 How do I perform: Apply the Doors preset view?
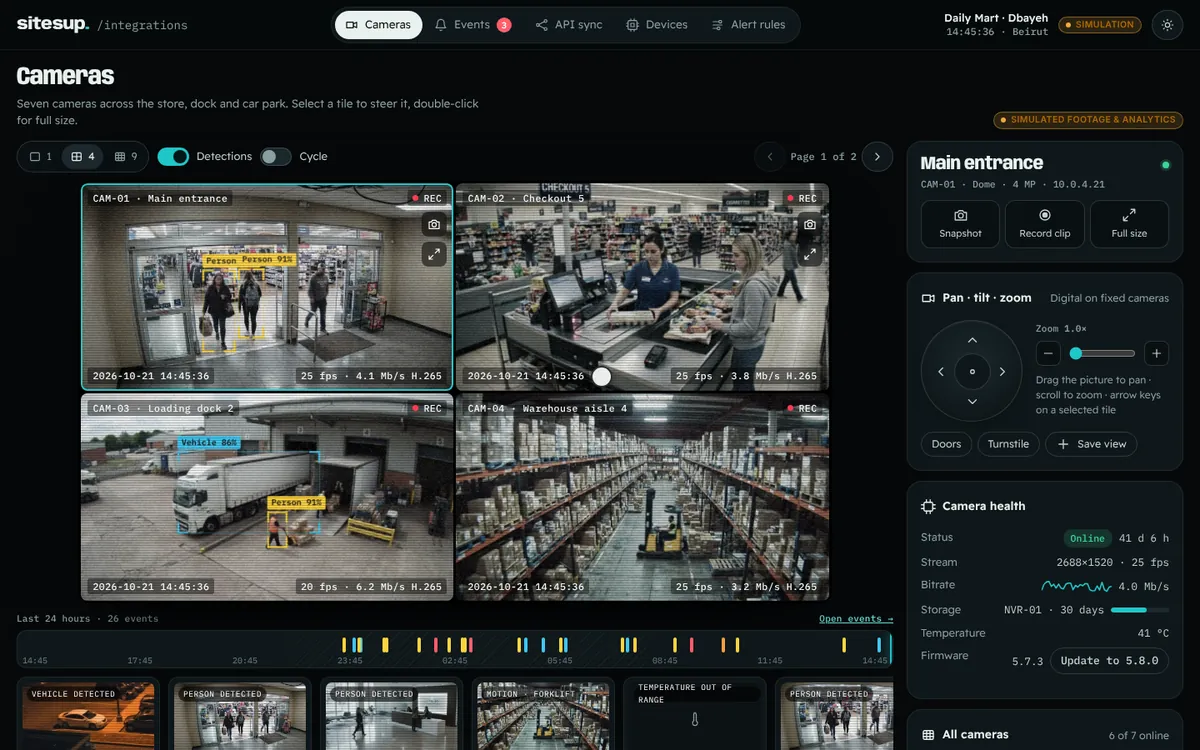(x=946, y=444)
